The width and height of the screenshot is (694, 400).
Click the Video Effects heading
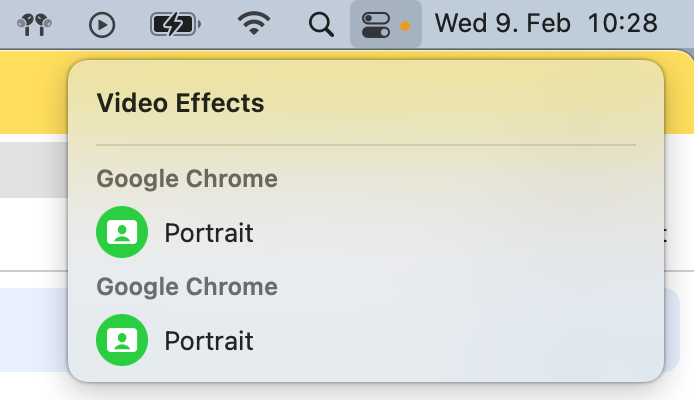[180, 102]
